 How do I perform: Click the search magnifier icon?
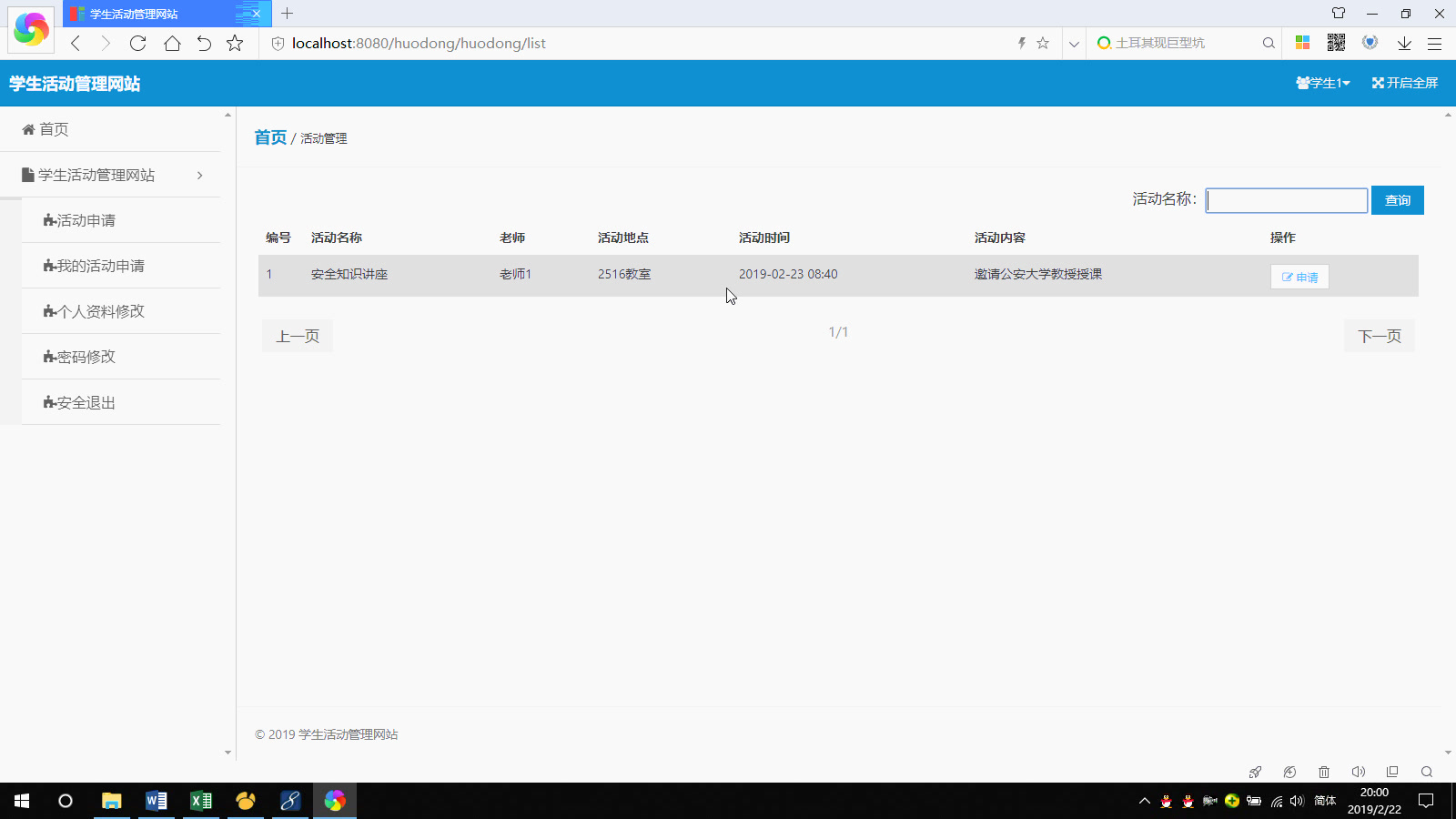pos(1269,43)
